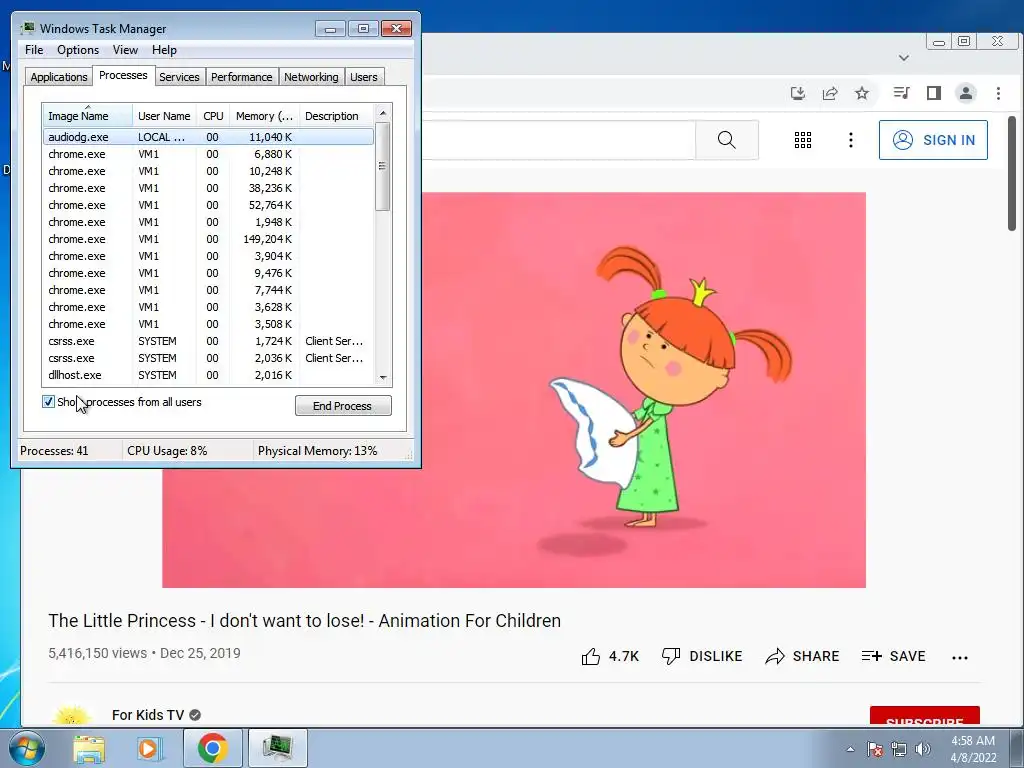Screen dimensions: 1024x768
Task: Open the Options menu in Task Manager
Action: pyautogui.click(x=78, y=50)
